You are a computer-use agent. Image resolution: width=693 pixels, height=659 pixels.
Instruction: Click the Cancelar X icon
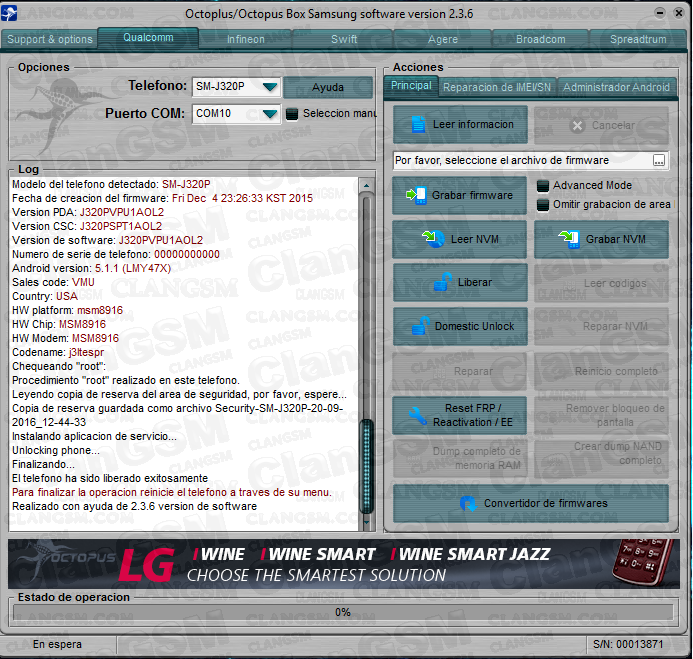click(577, 126)
